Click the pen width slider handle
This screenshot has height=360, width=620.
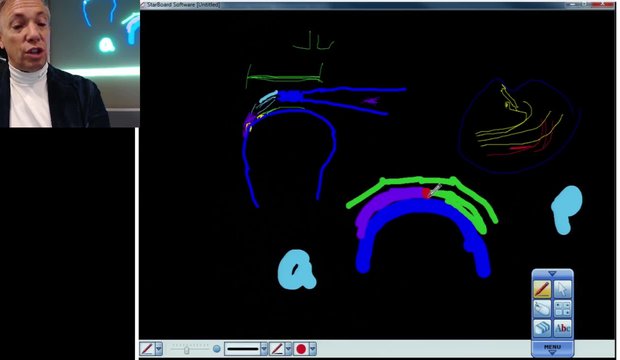pos(186,350)
